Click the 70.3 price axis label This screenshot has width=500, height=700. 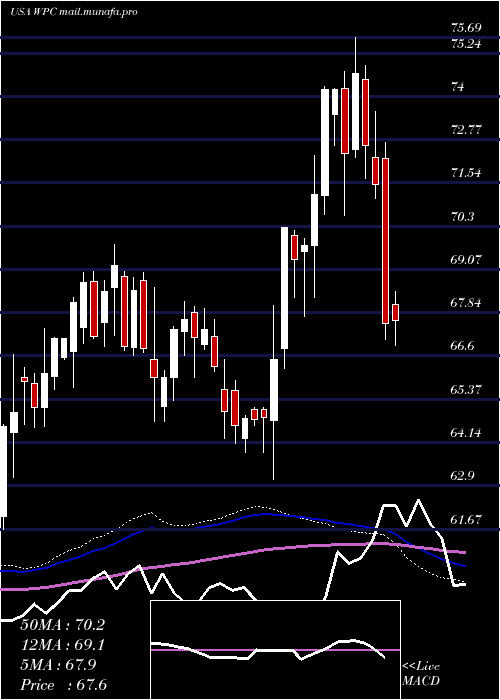point(462,217)
